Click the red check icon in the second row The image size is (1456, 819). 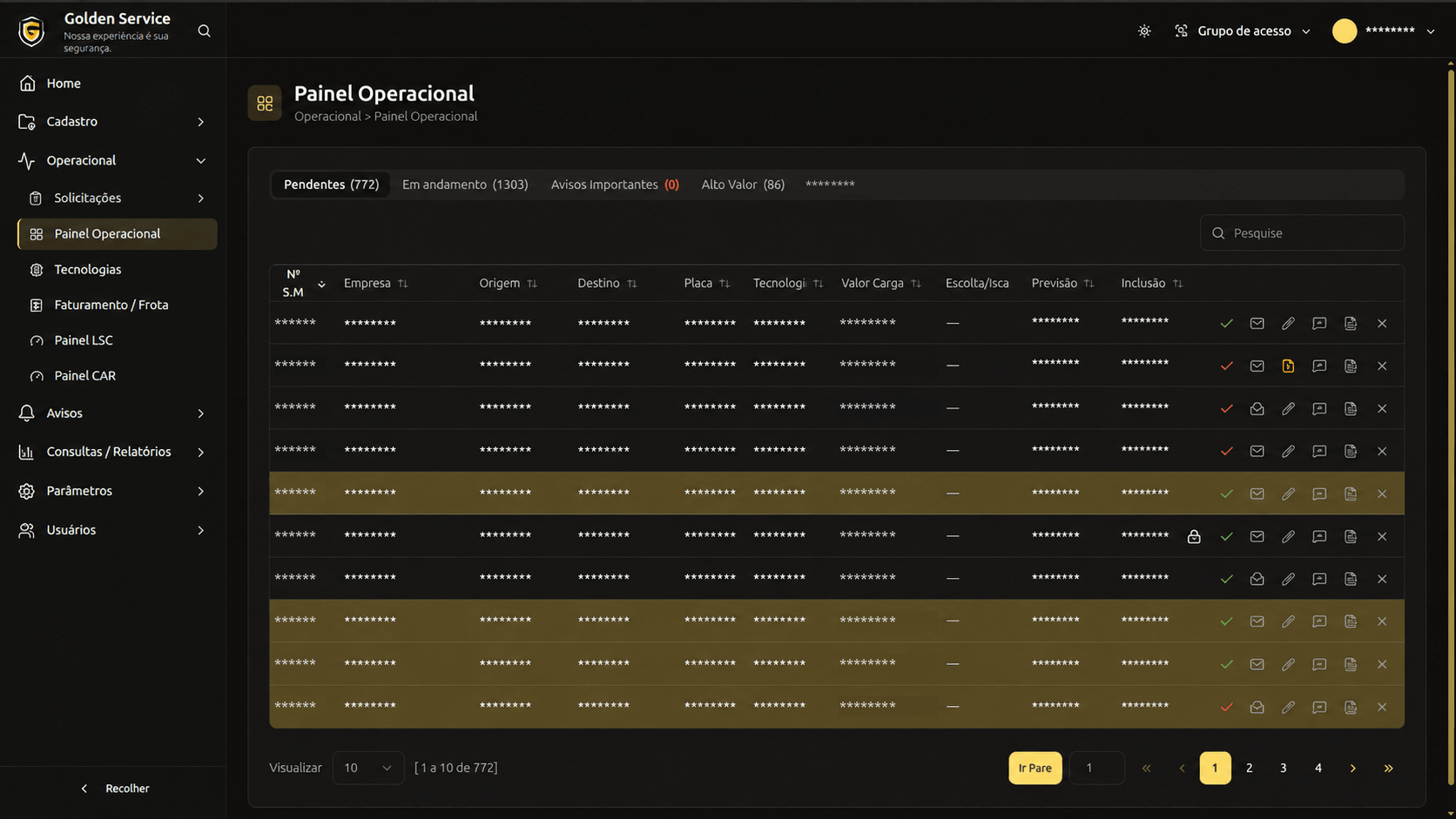coord(1226,366)
